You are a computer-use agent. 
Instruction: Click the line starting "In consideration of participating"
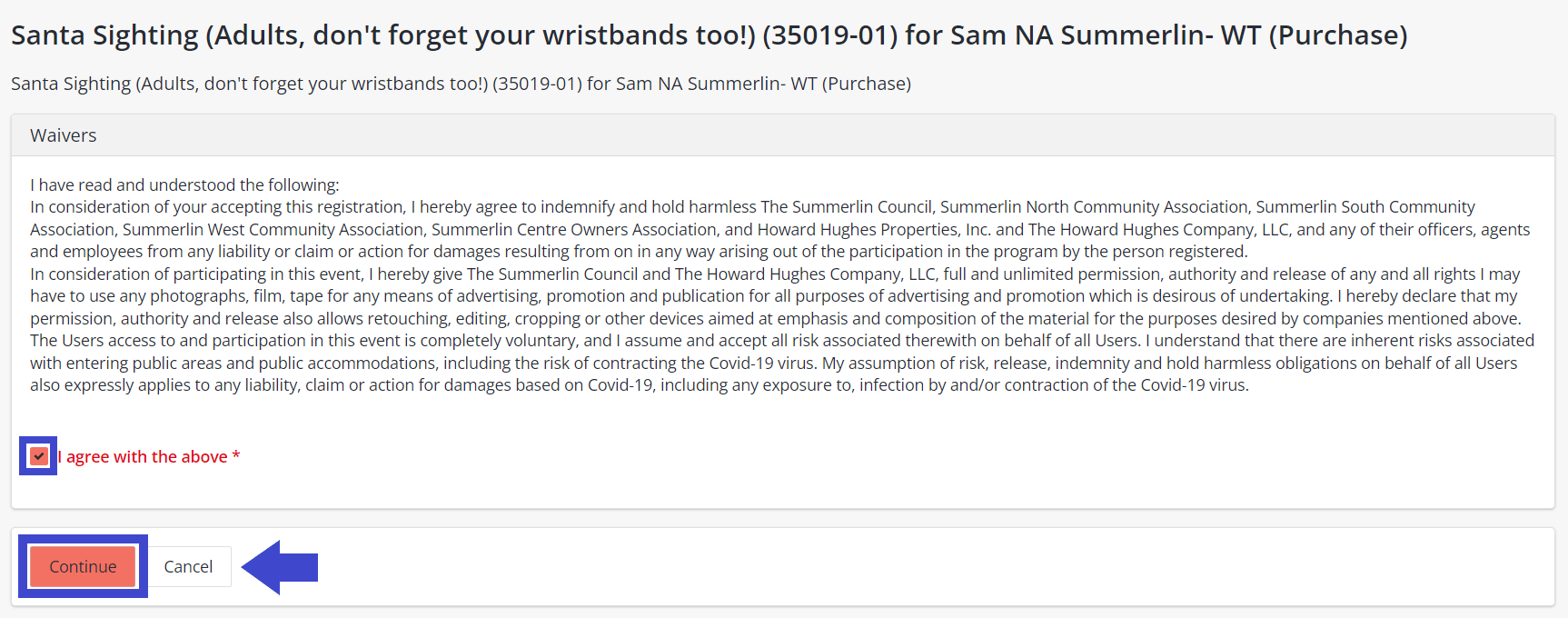click(x=772, y=274)
